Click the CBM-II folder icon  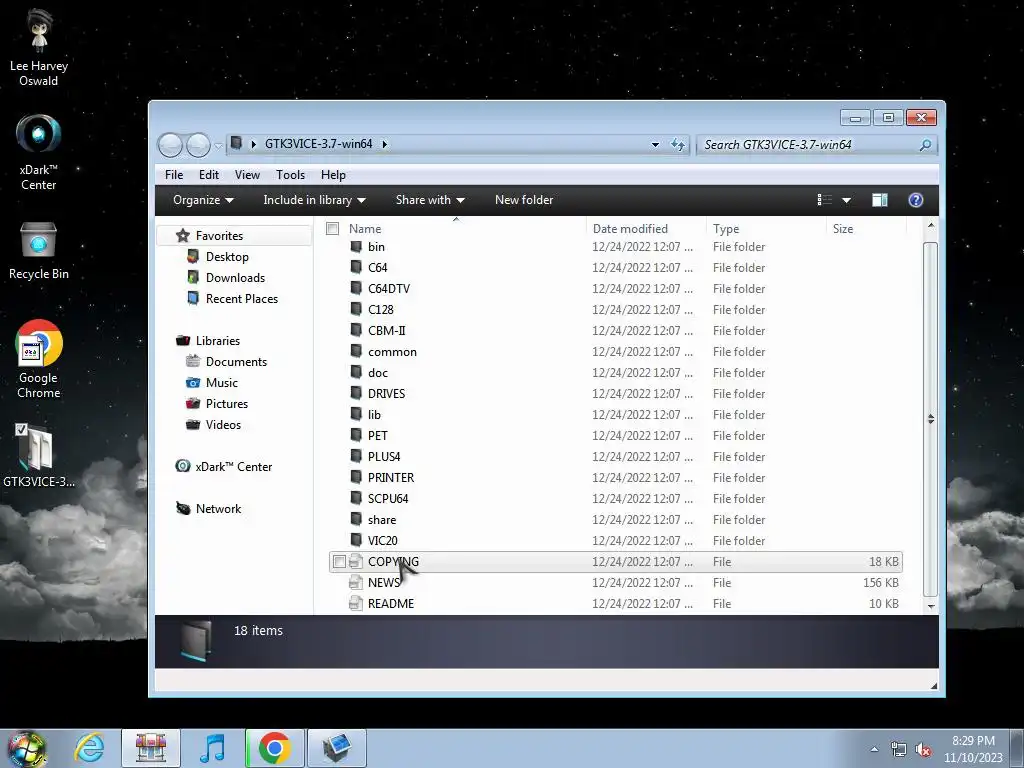[356, 330]
